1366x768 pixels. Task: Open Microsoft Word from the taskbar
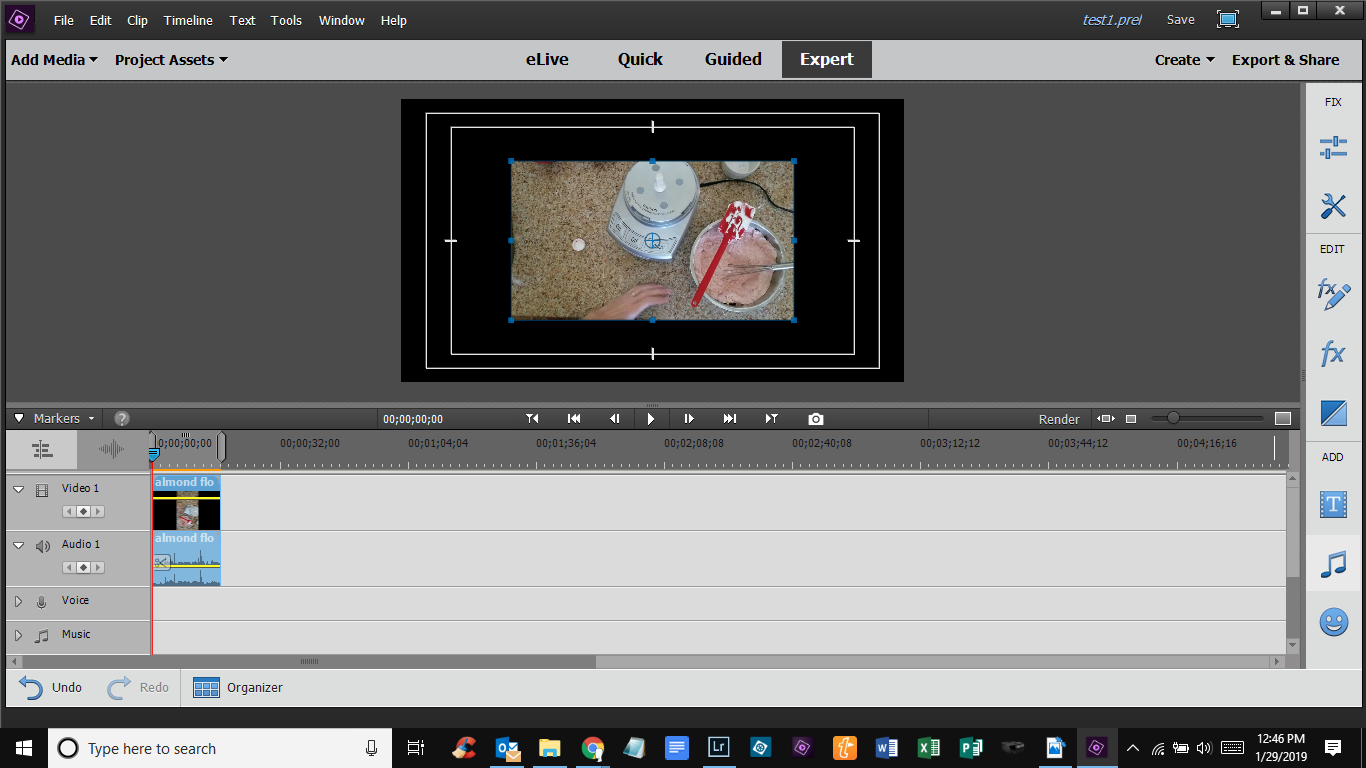(x=886, y=748)
